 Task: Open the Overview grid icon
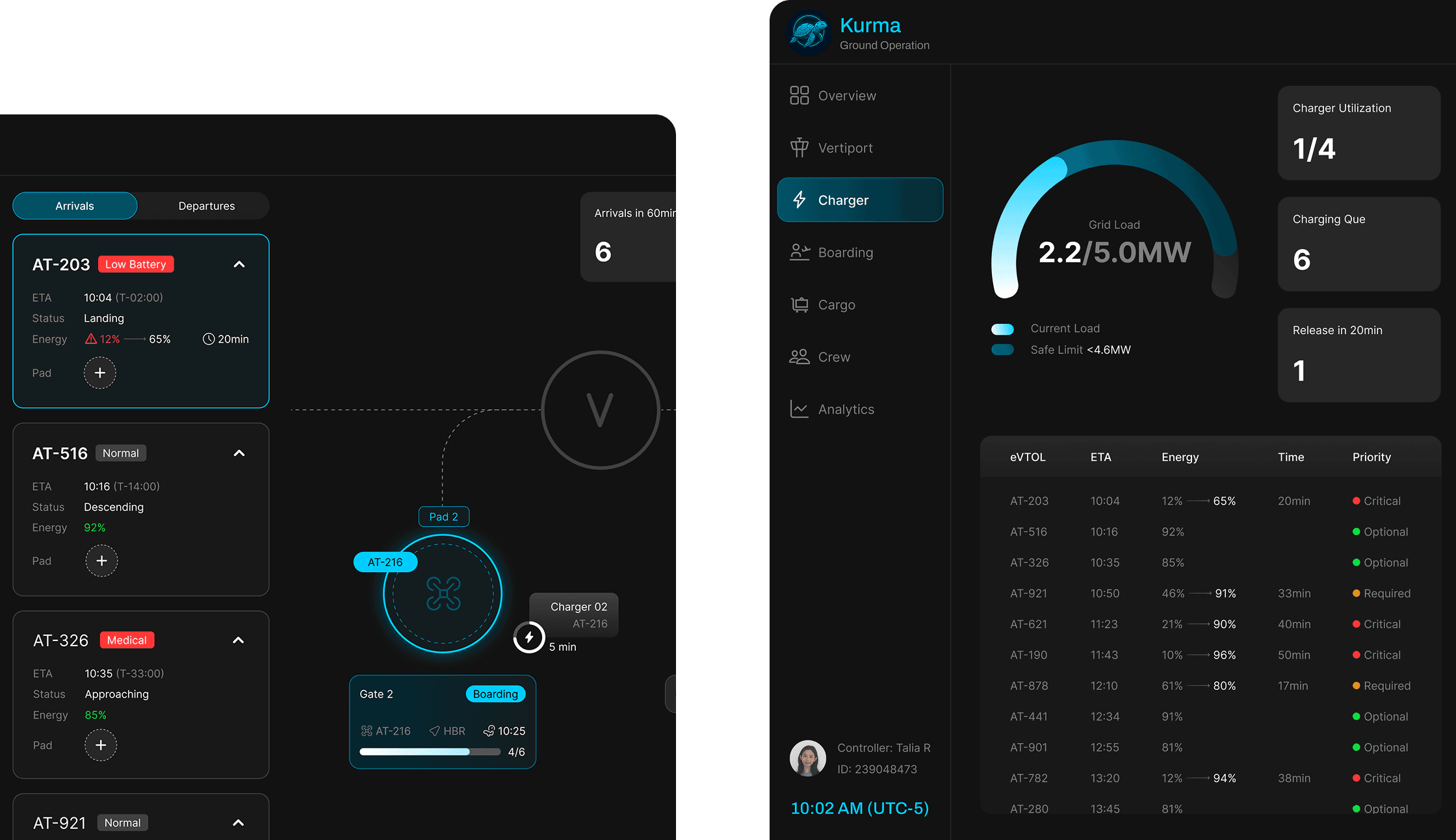pyautogui.click(x=799, y=96)
